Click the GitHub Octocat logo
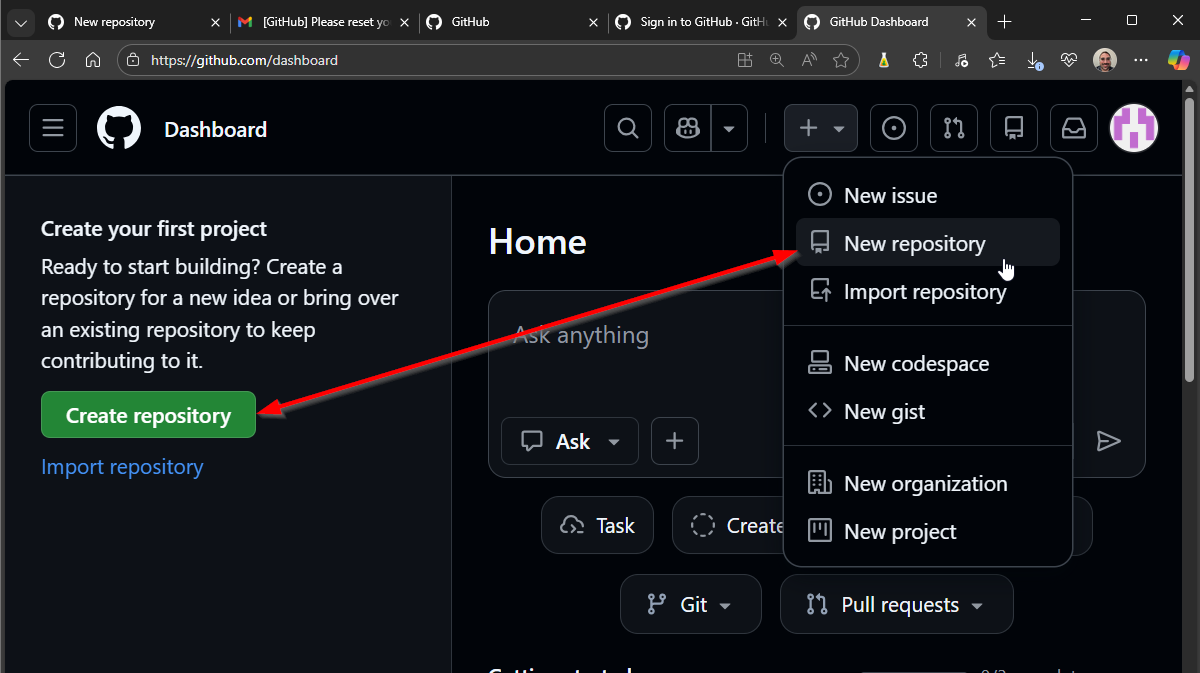This screenshot has height=673, width=1200. [119, 129]
